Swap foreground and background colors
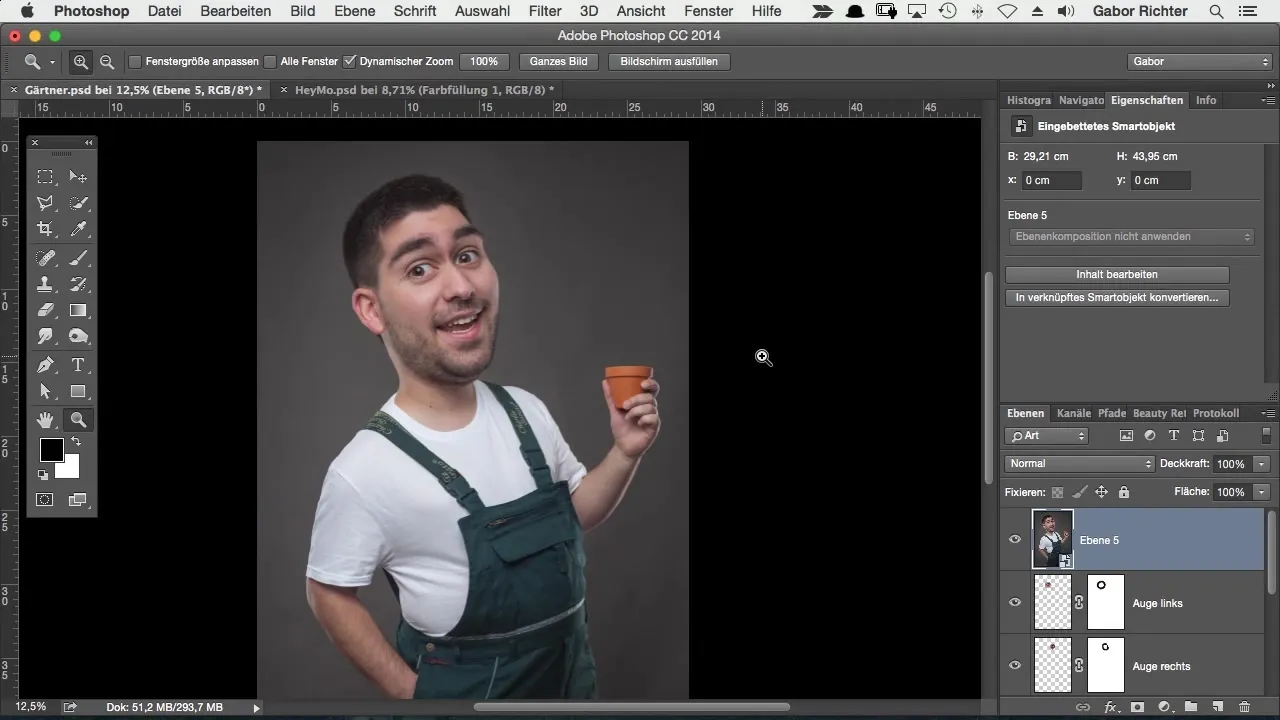Image resolution: width=1280 pixels, height=720 pixels. (x=76, y=442)
